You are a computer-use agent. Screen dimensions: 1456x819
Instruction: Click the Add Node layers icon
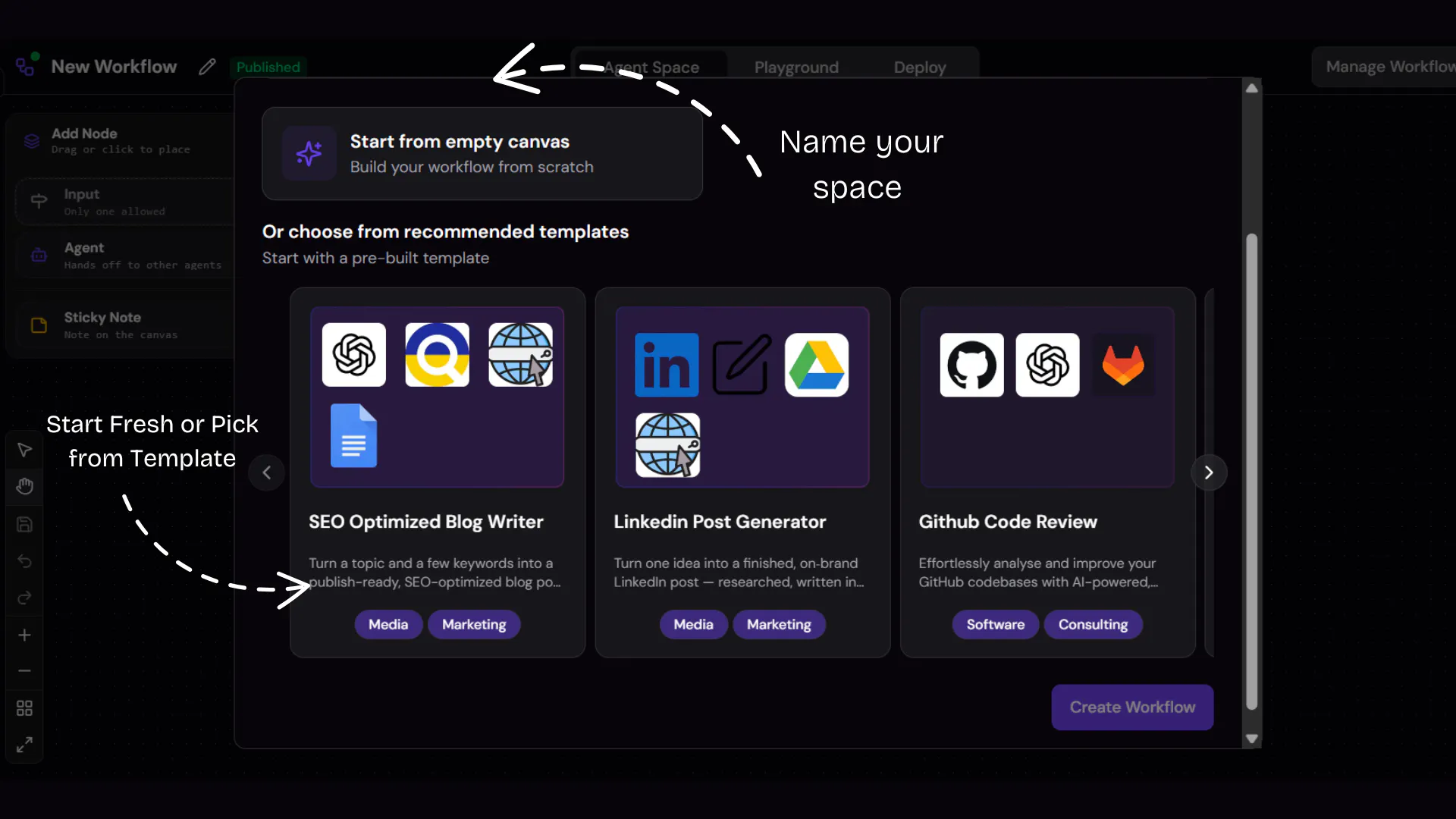(31, 141)
